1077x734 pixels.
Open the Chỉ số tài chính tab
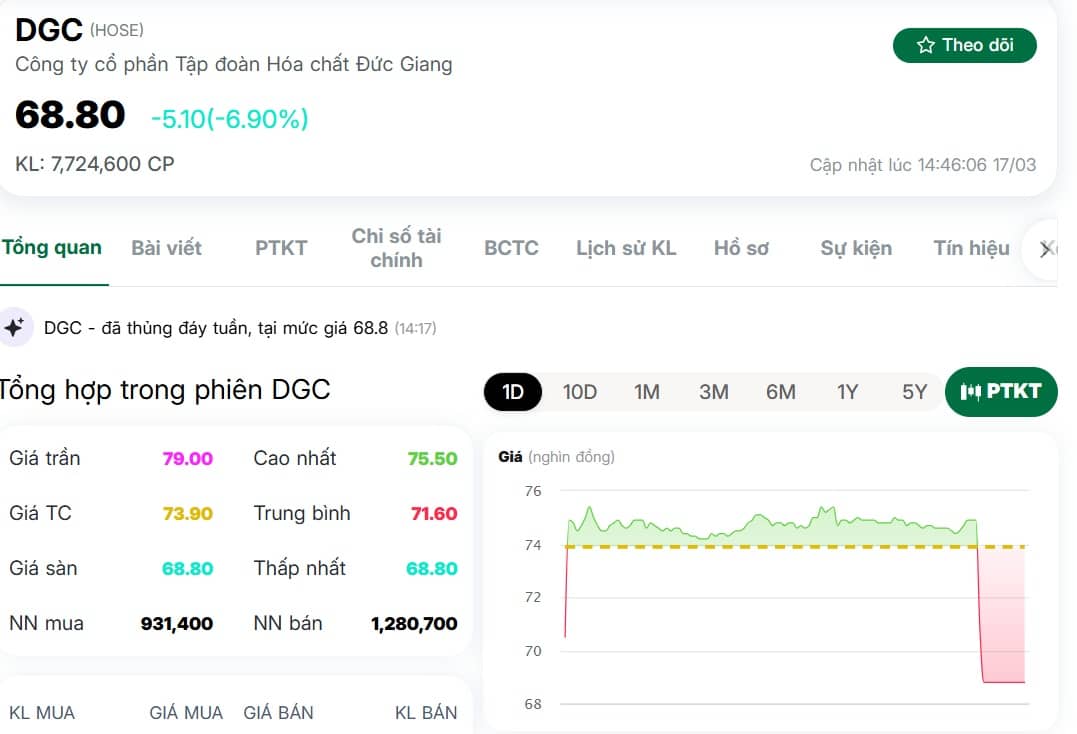pos(396,248)
